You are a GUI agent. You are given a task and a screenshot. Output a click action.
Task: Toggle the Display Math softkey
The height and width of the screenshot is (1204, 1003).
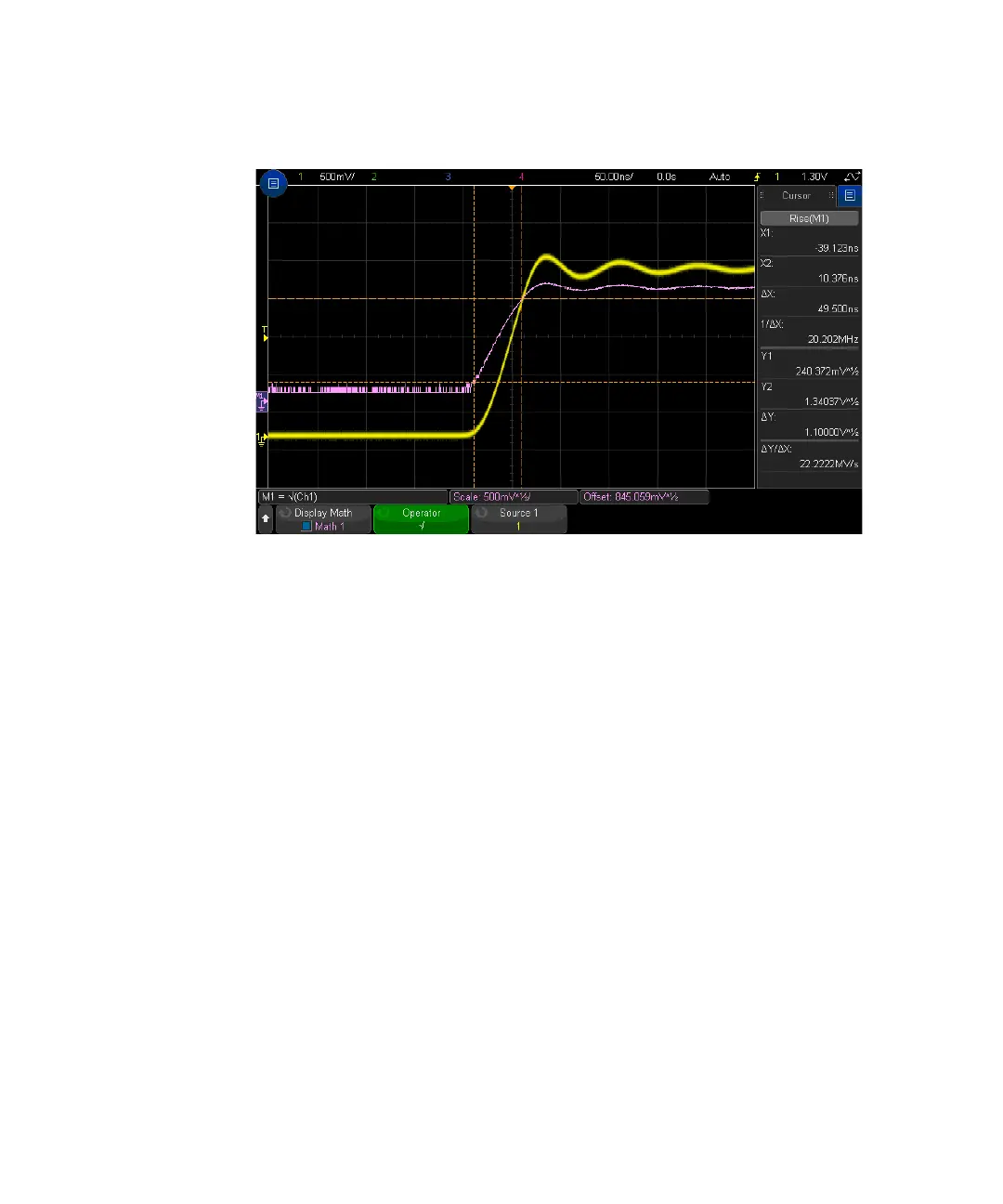(323, 519)
